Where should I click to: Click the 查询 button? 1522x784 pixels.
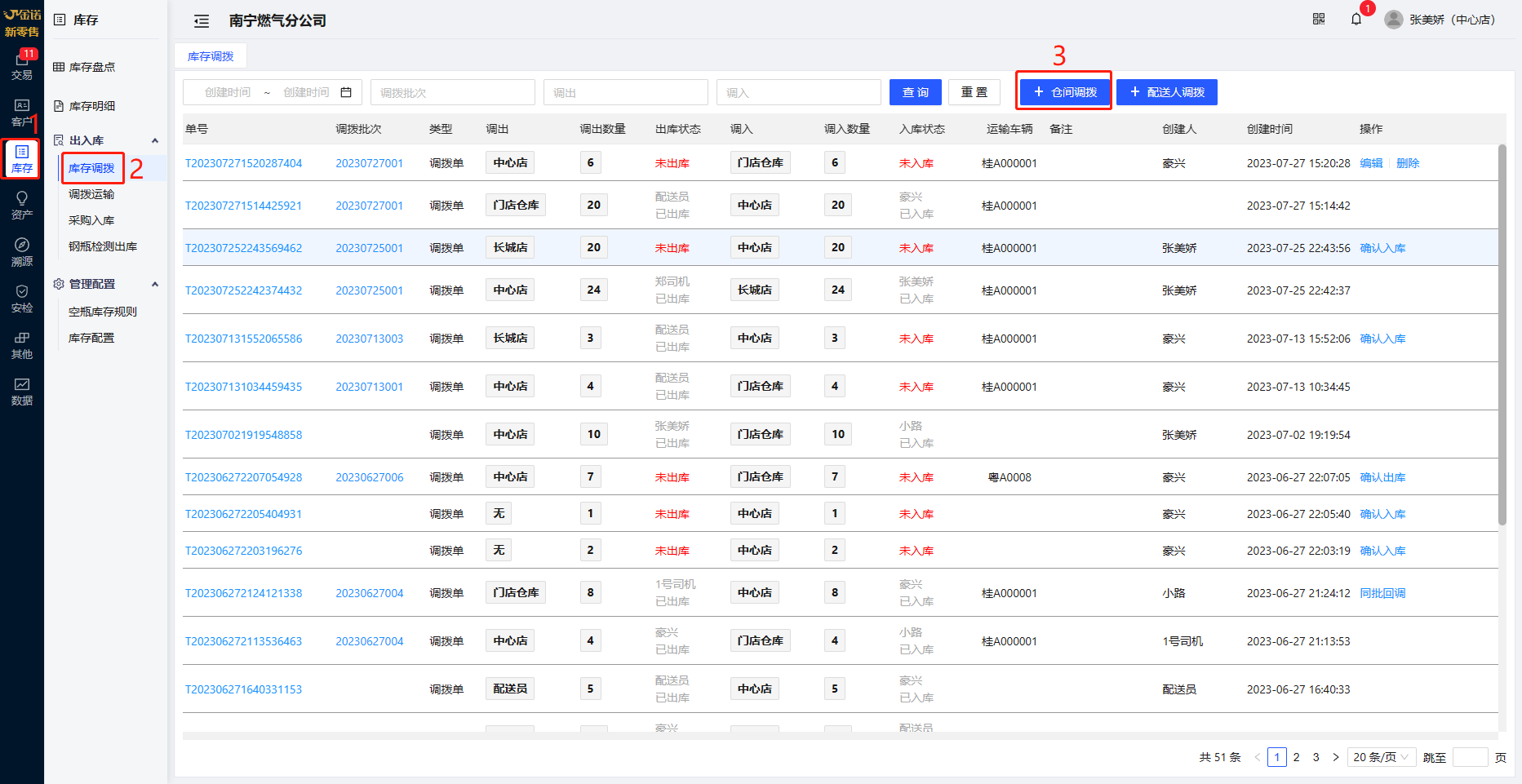916,92
